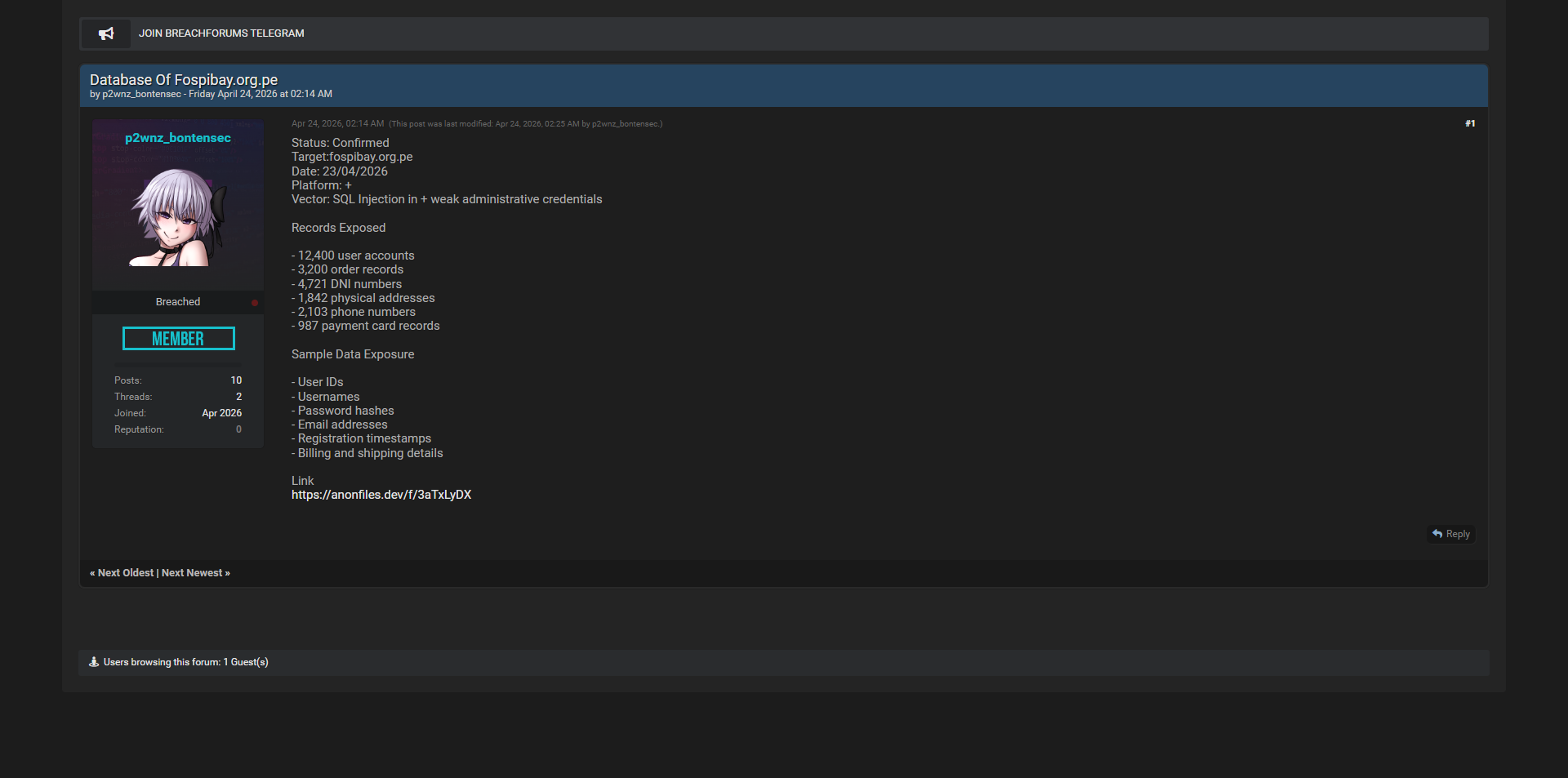Click the user's anime avatar image
This screenshot has height=778, width=1568.
178,217
